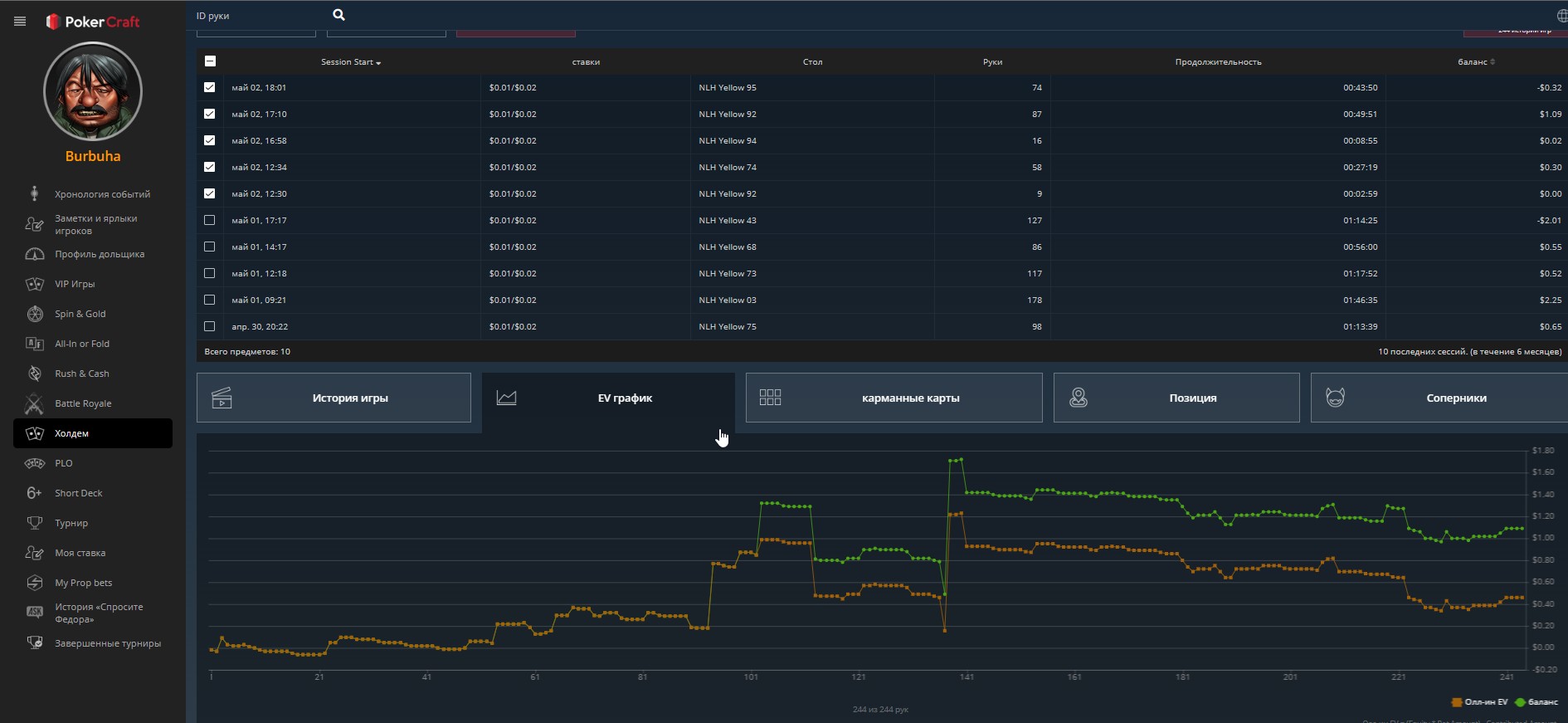Toggle the select-all header checkbox
This screenshot has width=1568, height=723.
[210, 61]
